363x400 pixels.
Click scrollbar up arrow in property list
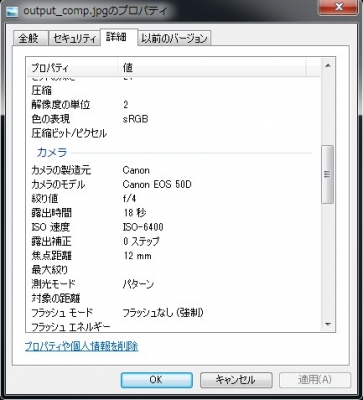pyautogui.click(x=327, y=66)
